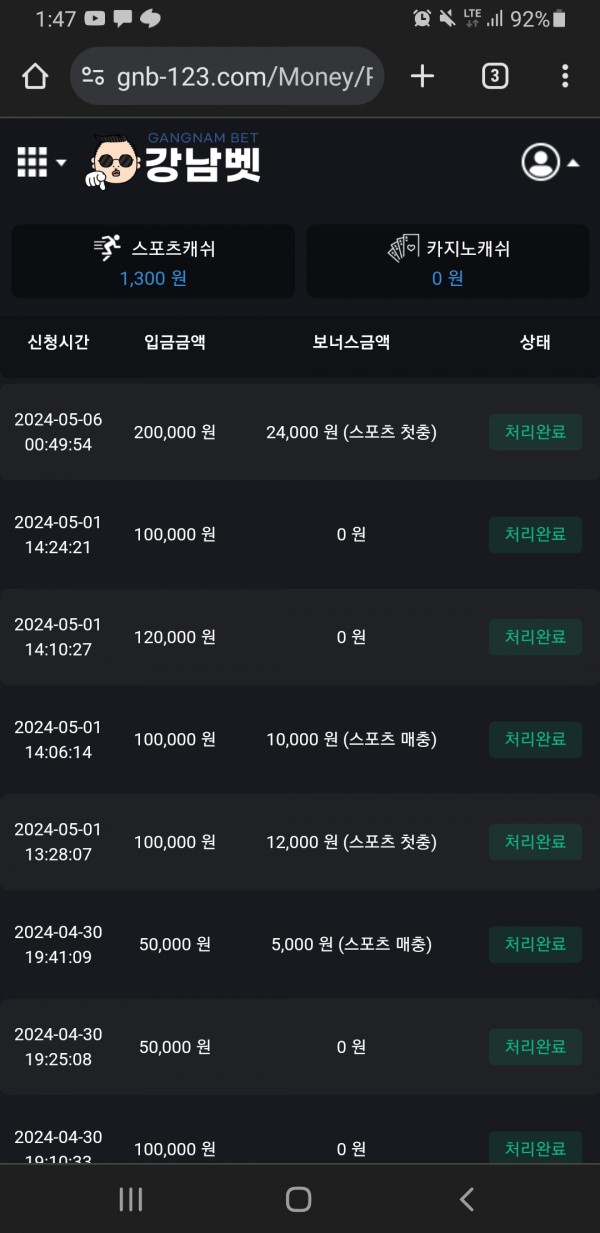Expand the arrow beside the grid menu
Viewport: 600px width, 1233px height.
[x=61, y=163]
